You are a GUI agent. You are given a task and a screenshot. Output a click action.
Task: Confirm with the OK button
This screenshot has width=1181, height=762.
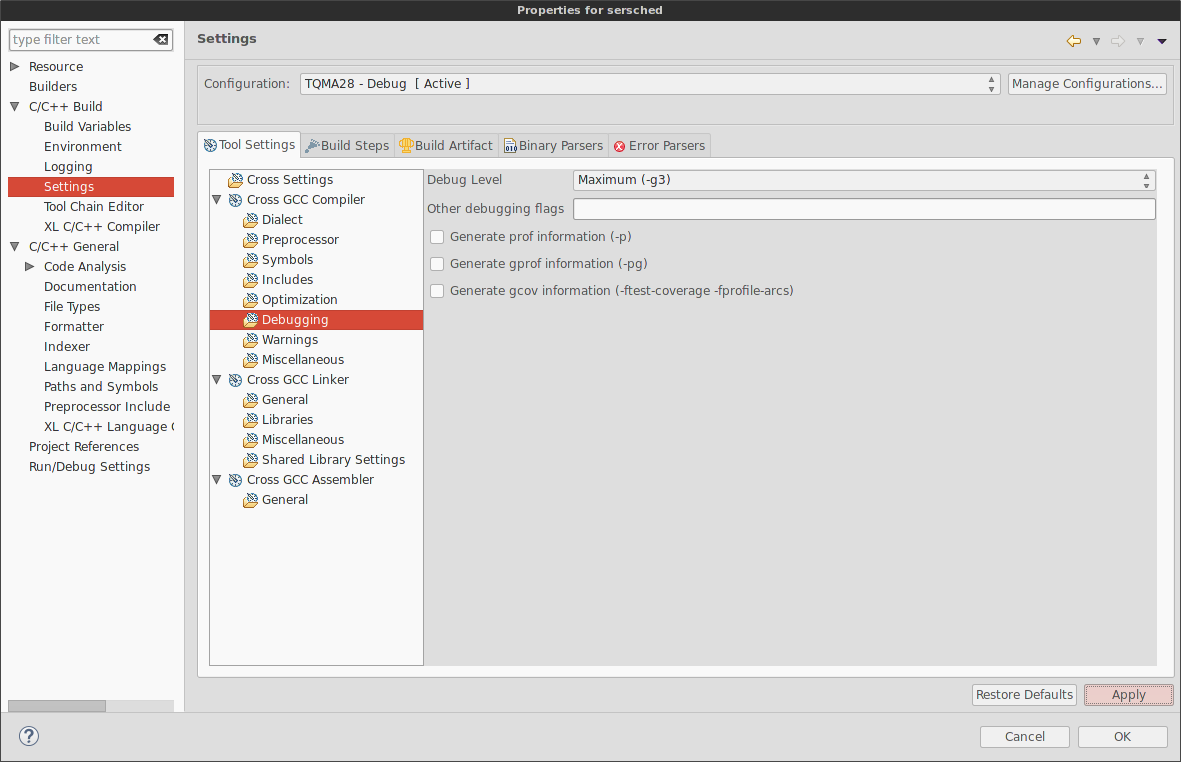pyautogui.click(x=1122, y=737)
